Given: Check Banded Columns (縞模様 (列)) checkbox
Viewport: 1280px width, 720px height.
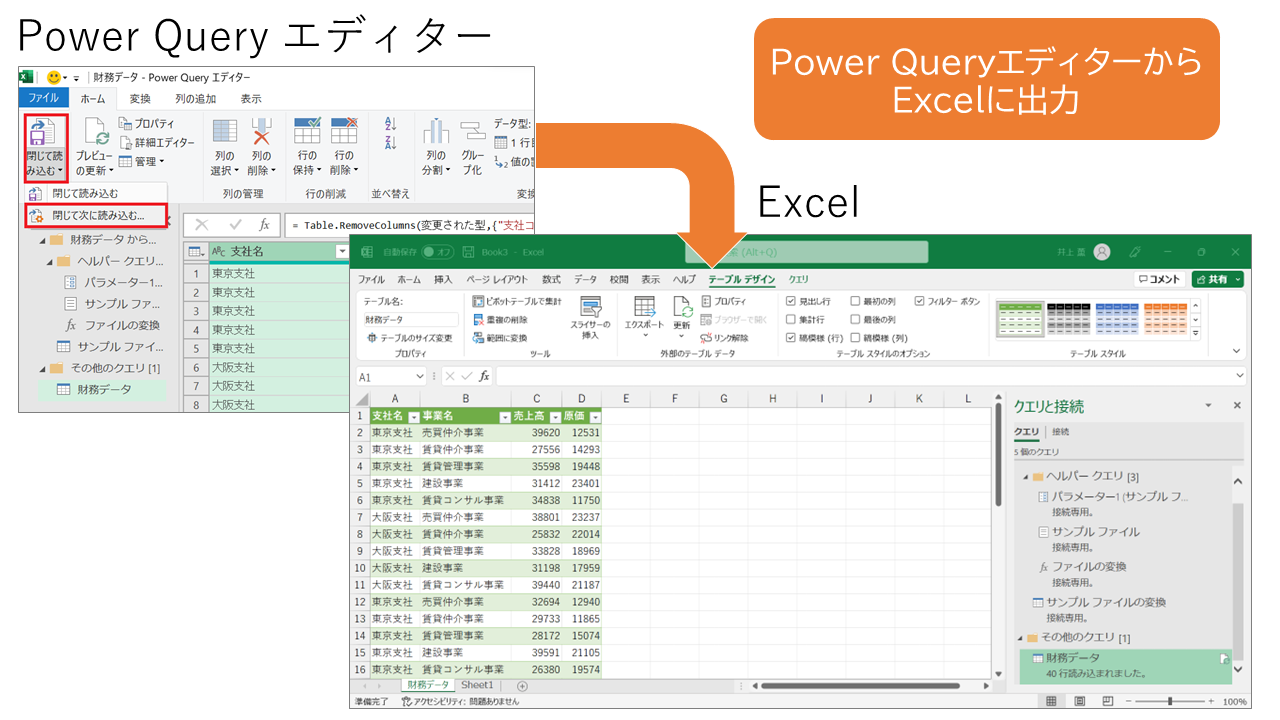Looking at the screenshot, I should point(855,338).
